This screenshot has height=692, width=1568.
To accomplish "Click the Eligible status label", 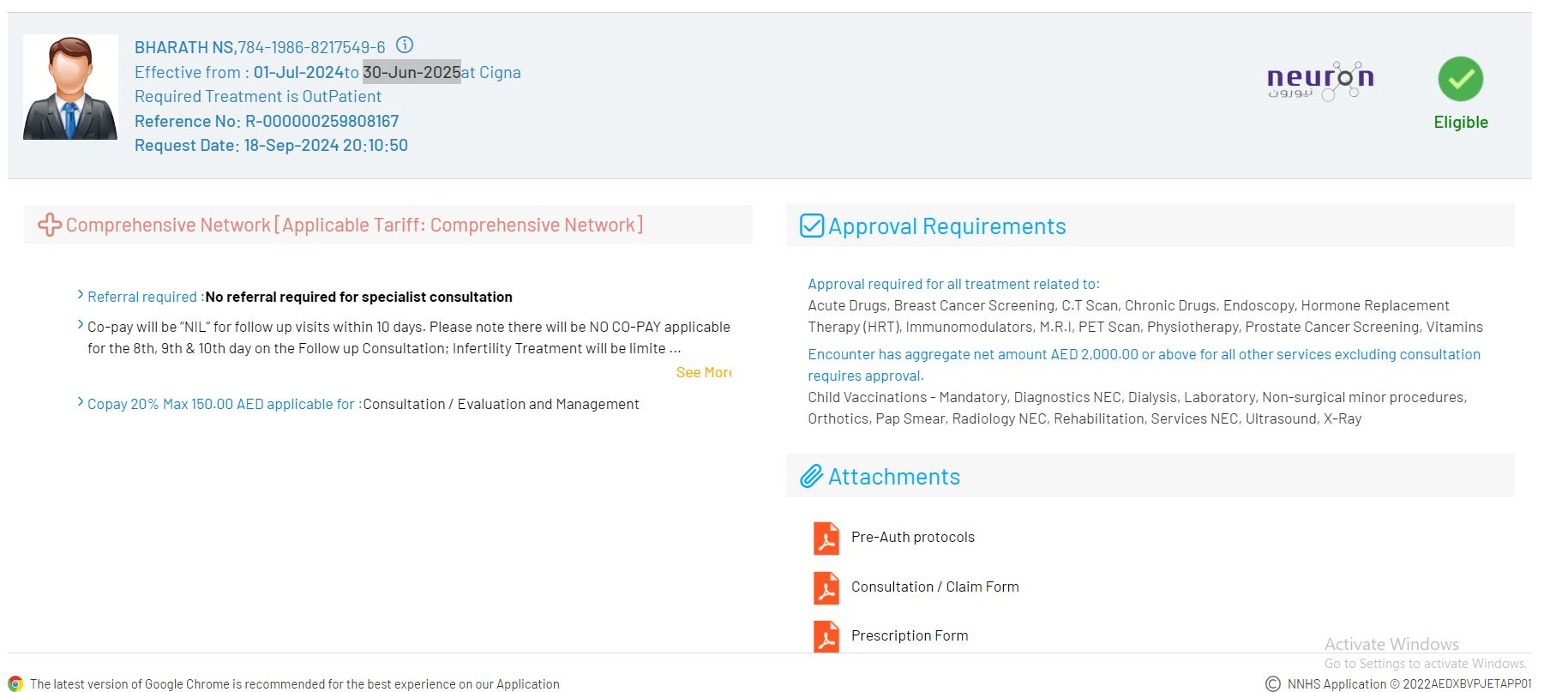I will pyautogui.click(x=1461, y=122).
